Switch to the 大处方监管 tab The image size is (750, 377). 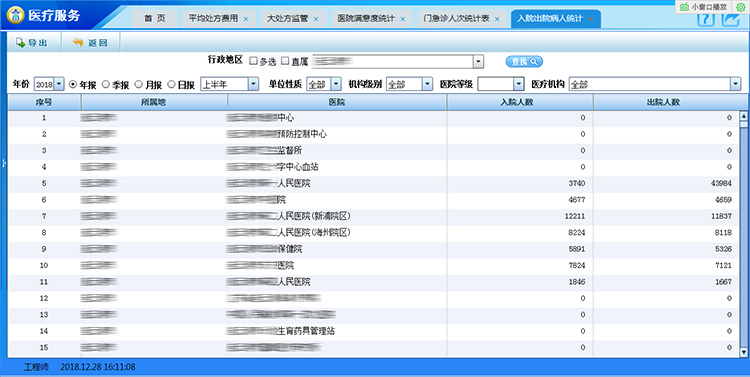pos(287,19)
